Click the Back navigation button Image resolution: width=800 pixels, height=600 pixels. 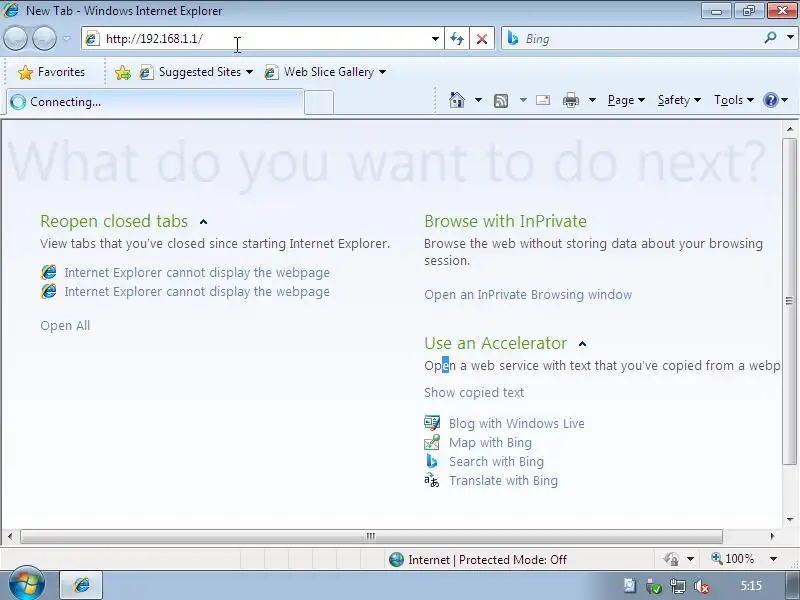[15, 38]
